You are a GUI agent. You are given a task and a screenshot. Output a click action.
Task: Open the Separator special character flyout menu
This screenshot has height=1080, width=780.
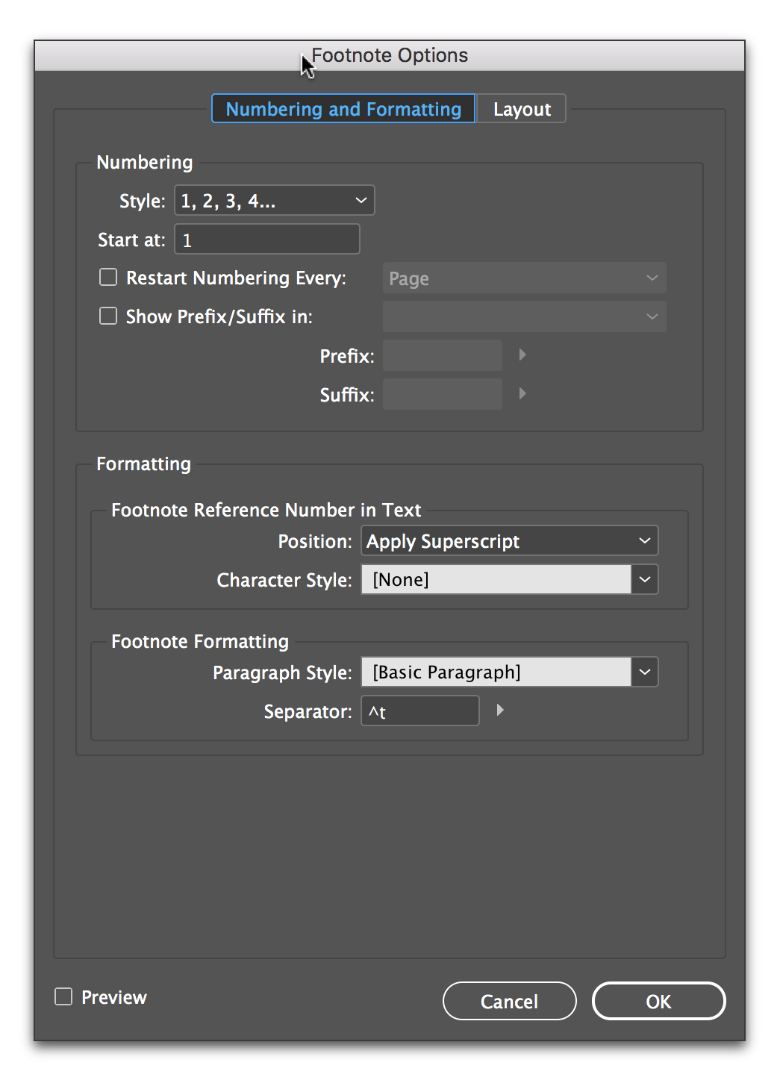(499, 710)
